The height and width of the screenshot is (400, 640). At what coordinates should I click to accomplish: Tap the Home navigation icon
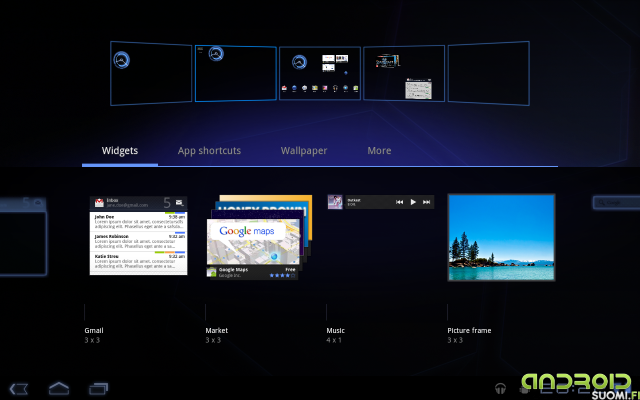click(x=59, y=388)
